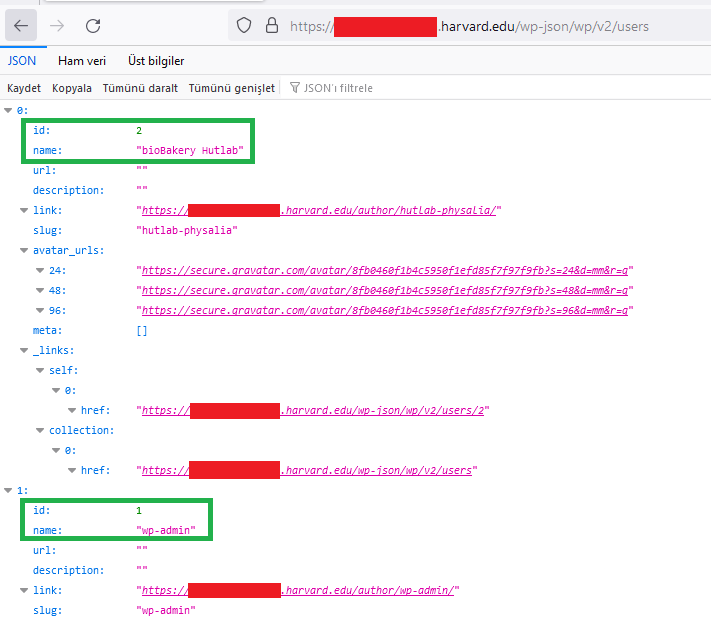Open the shield tracking protection icon

pos(244,26)
